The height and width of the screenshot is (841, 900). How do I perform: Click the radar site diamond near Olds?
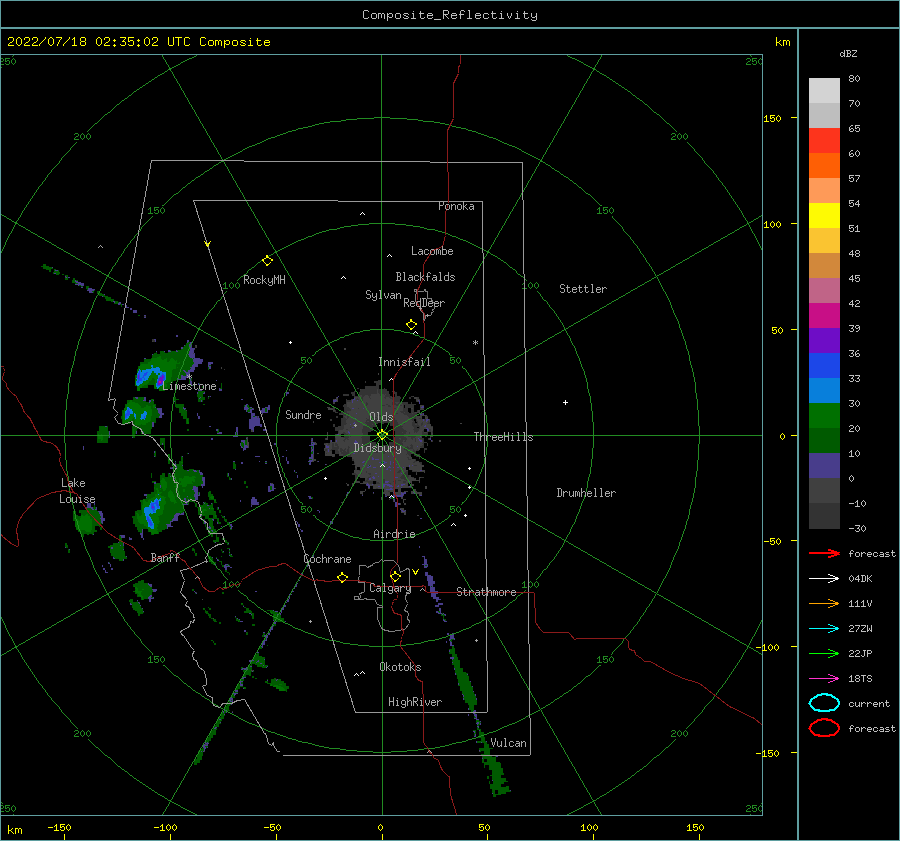click(x=382, y=435)
